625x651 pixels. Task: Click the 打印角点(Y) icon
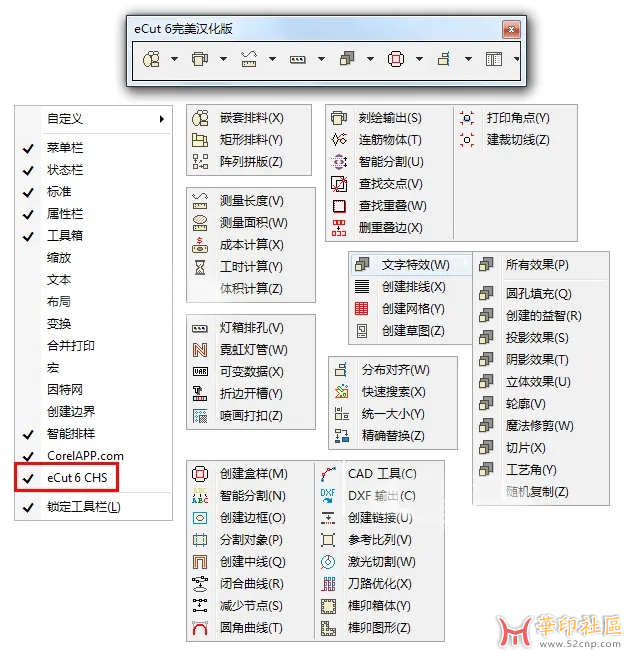467,118
